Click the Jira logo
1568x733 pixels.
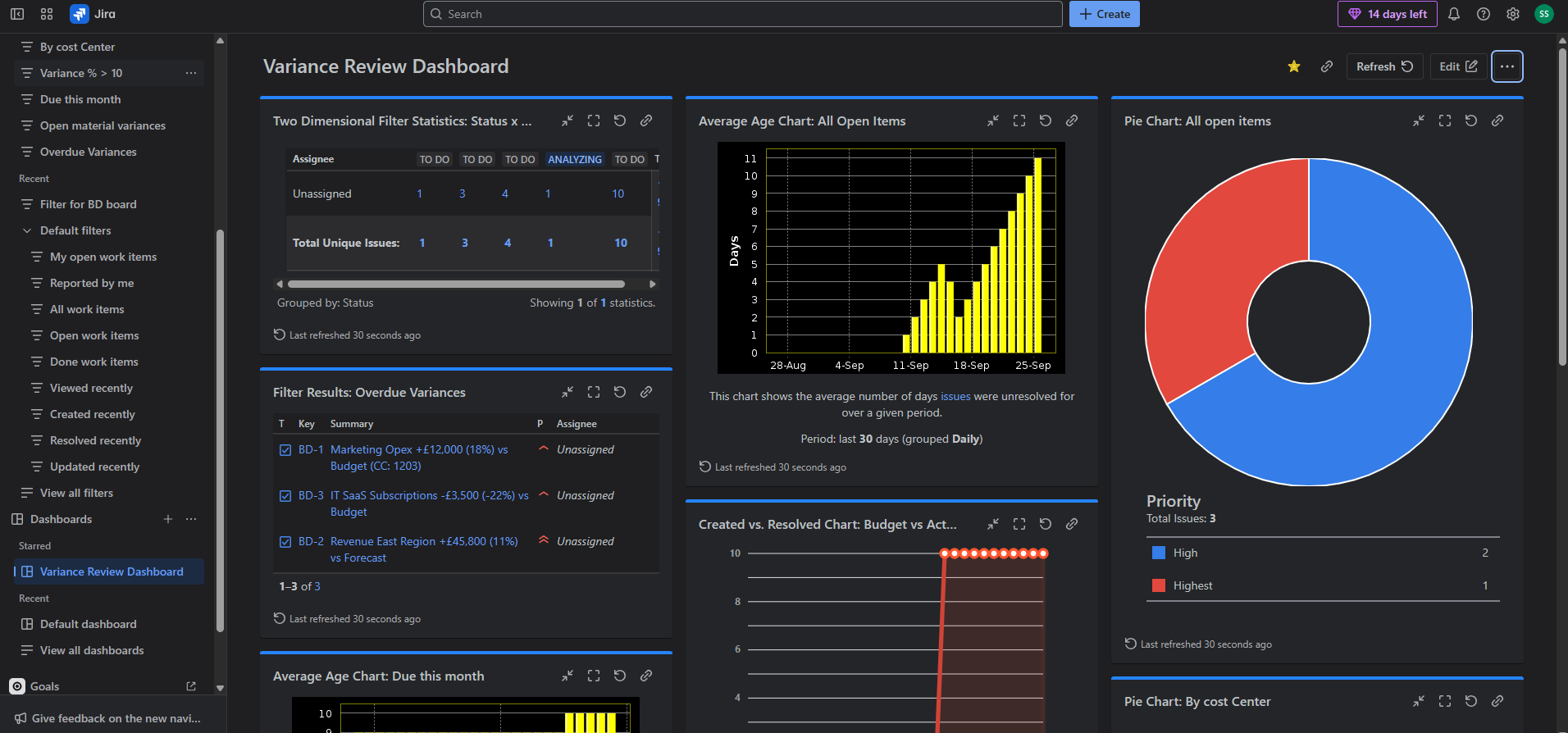93,14
